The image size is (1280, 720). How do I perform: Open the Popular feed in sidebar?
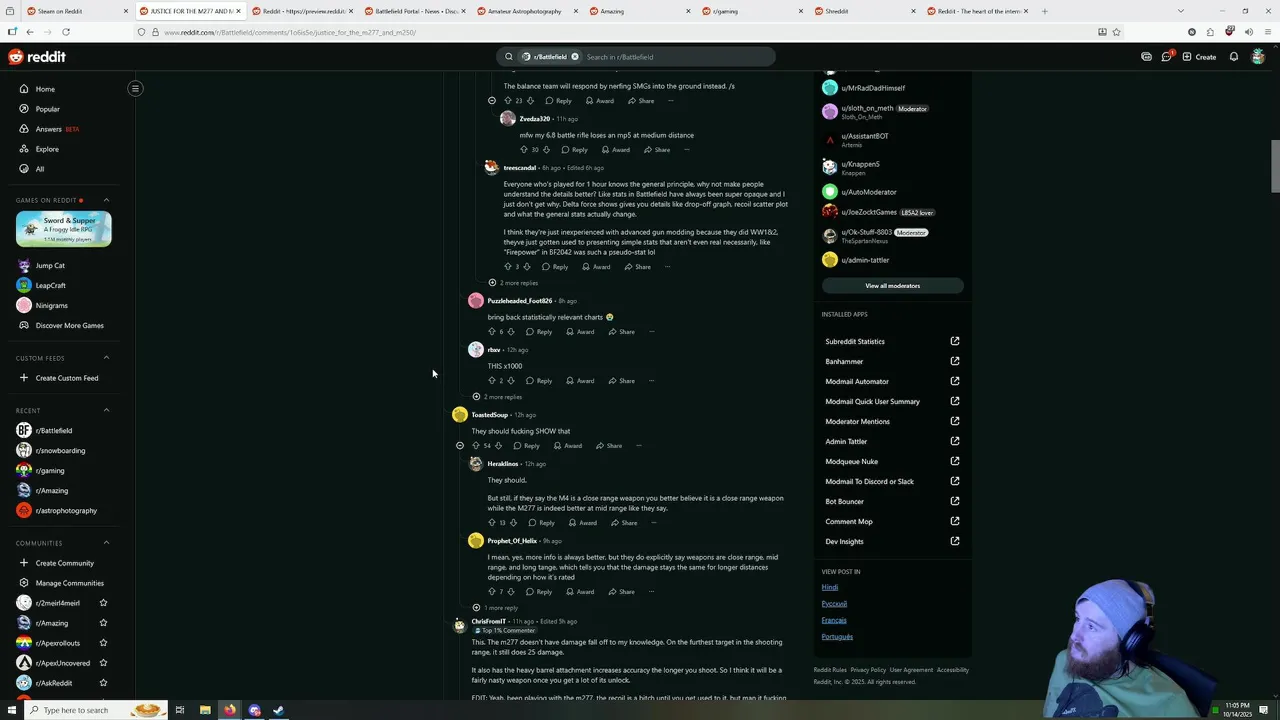47,109
